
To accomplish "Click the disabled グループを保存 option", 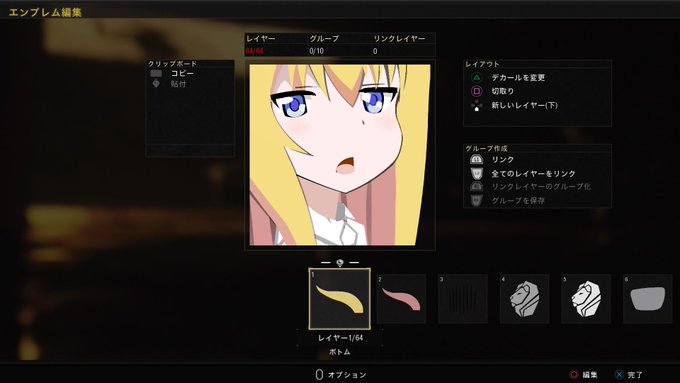I will (518, 200).
